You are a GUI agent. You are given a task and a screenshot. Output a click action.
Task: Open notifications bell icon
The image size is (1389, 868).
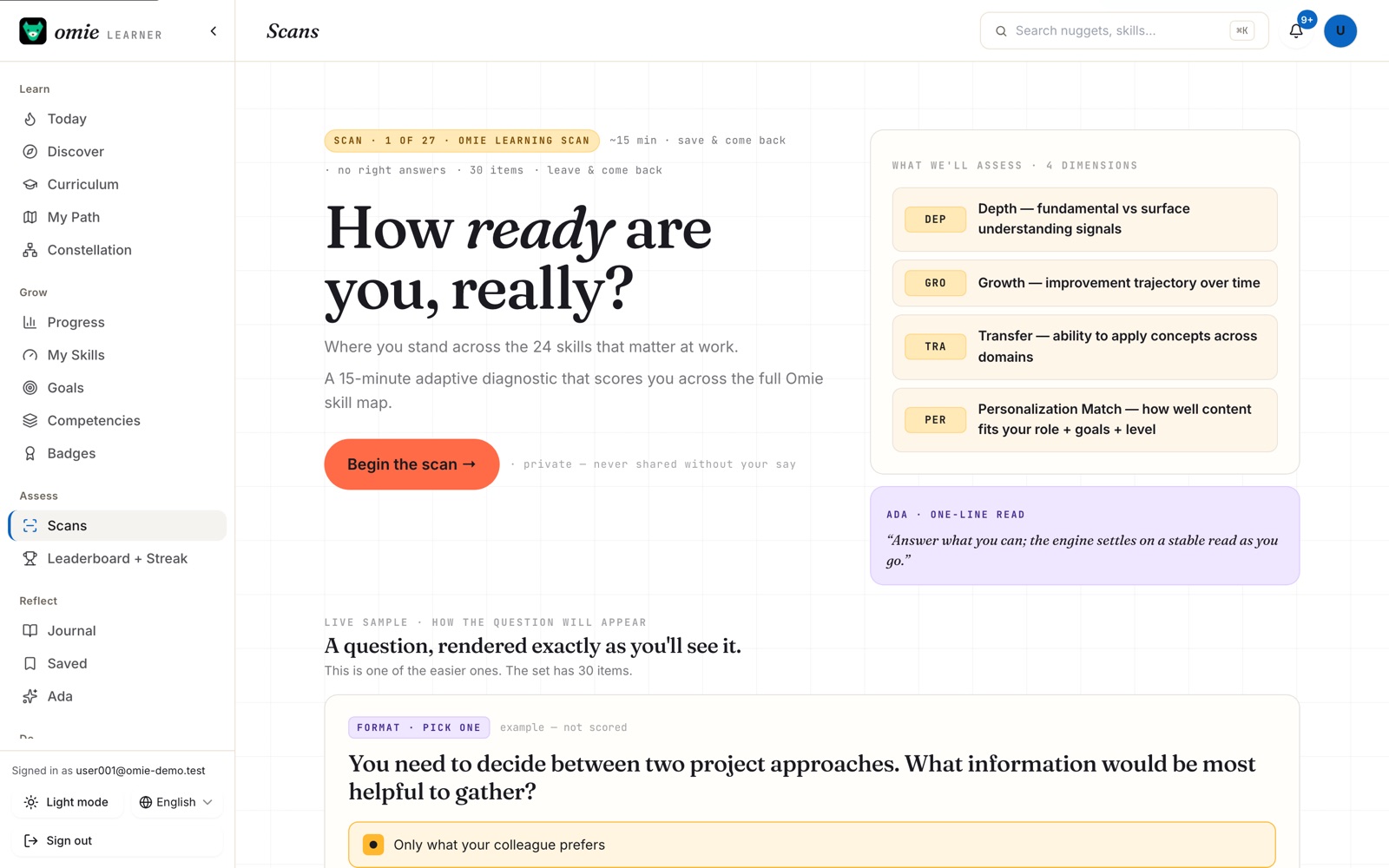click(x=1295, y=31)
